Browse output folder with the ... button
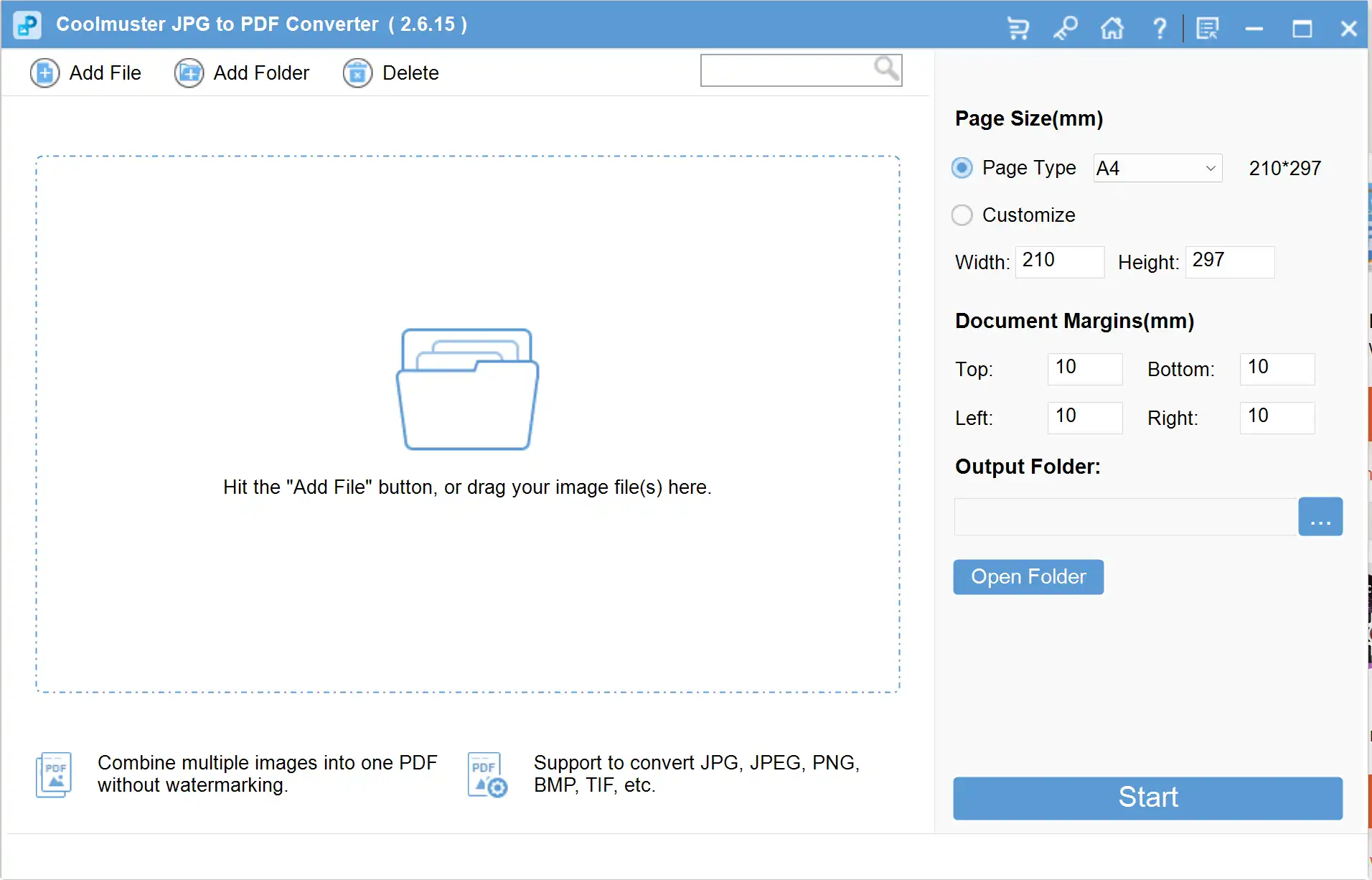The image size is (1372, 880). pos(1320,517)
